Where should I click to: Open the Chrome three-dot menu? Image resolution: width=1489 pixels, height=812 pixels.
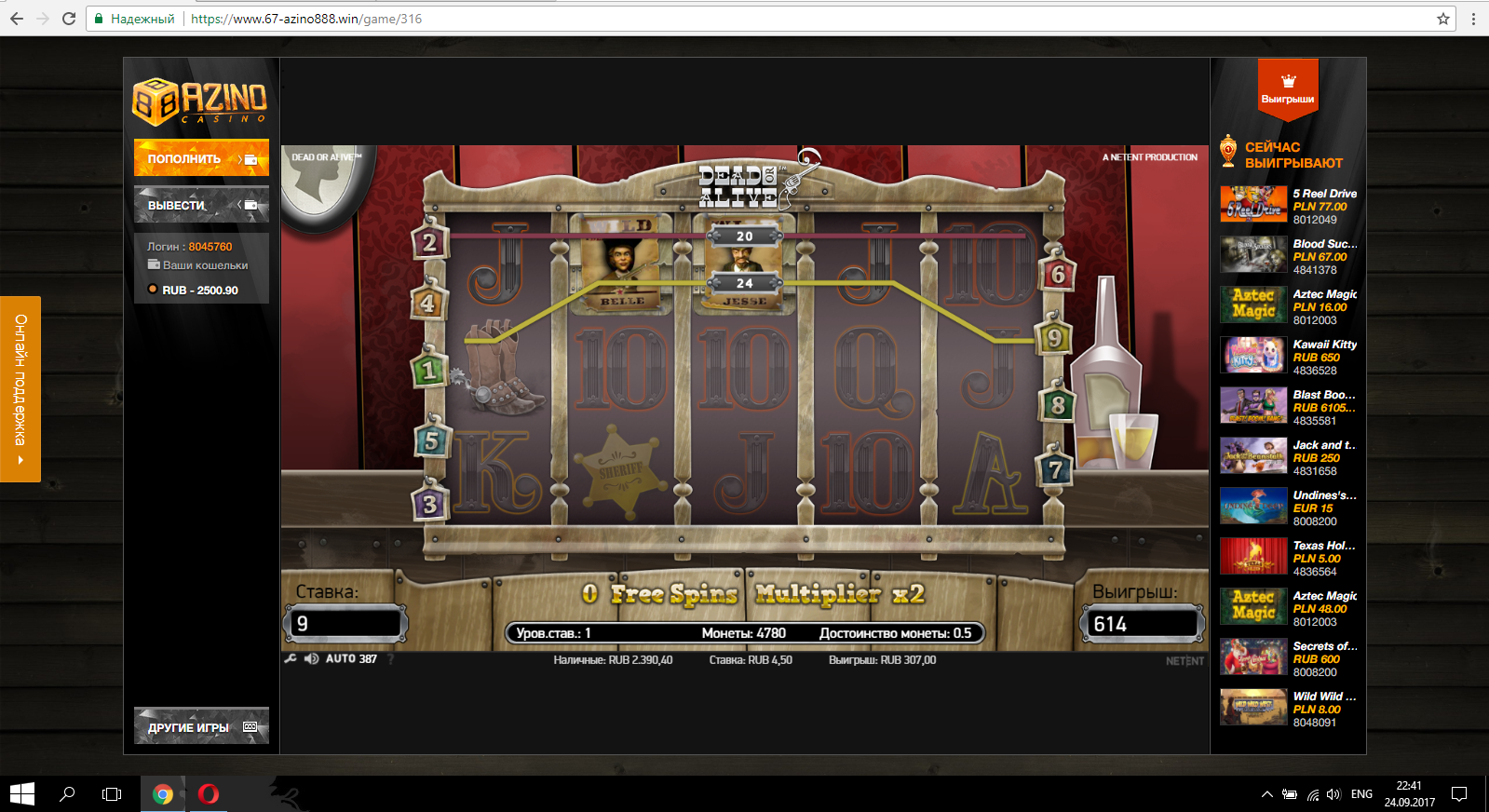(1473, 19)
